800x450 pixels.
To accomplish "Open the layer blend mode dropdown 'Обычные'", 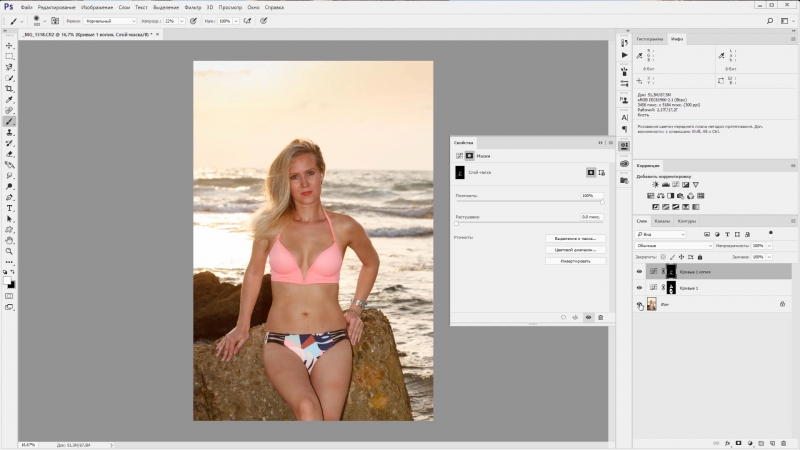I will click(x=673, y=245).
